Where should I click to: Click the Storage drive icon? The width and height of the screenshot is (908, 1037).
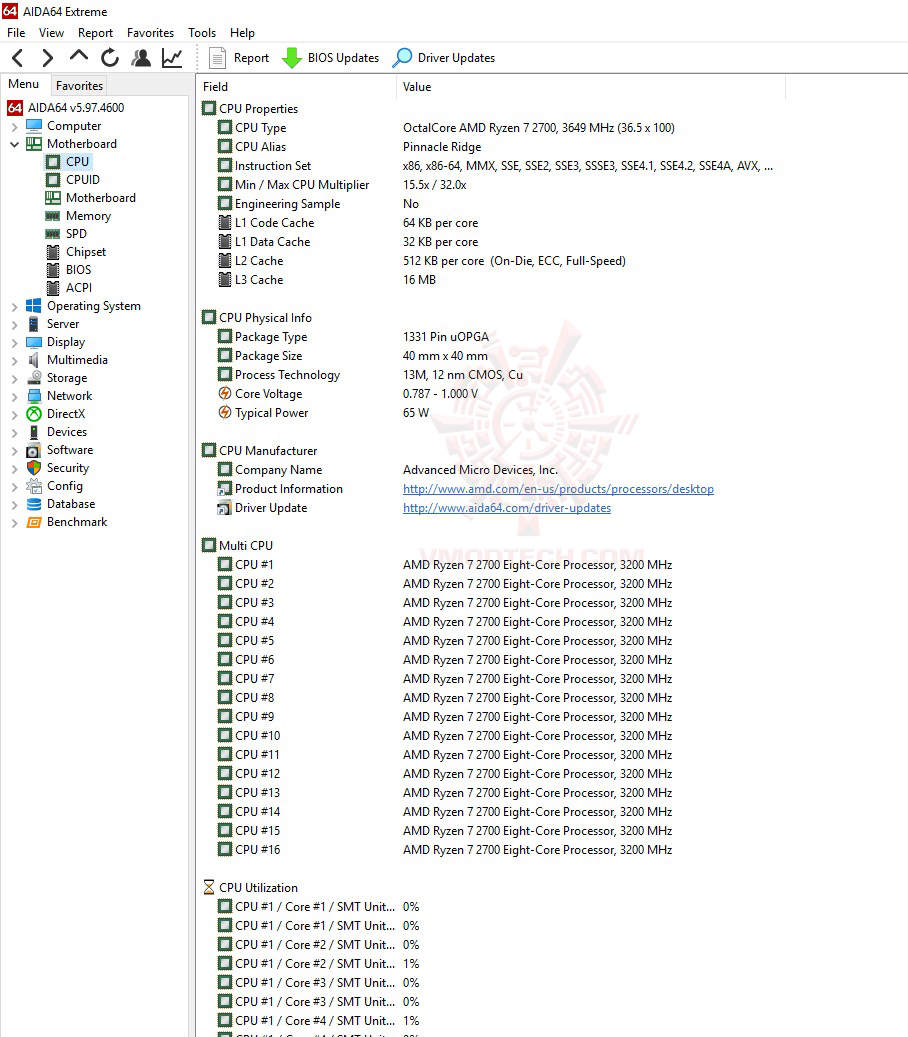click(34, 378)
